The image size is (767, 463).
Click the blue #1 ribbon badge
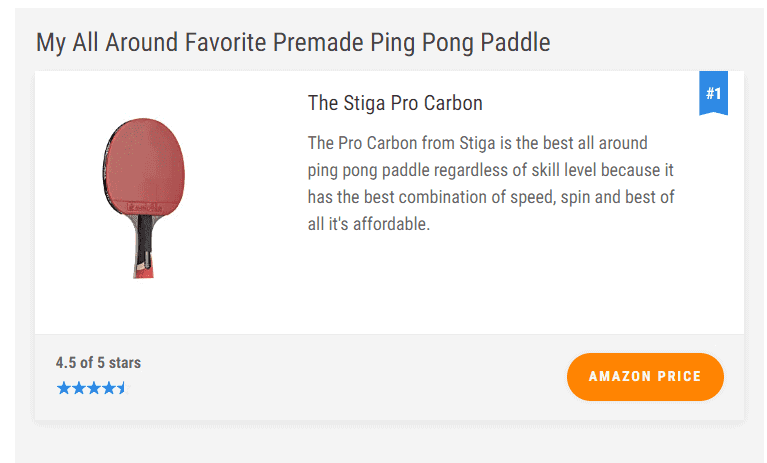click(x=713, y=93)
